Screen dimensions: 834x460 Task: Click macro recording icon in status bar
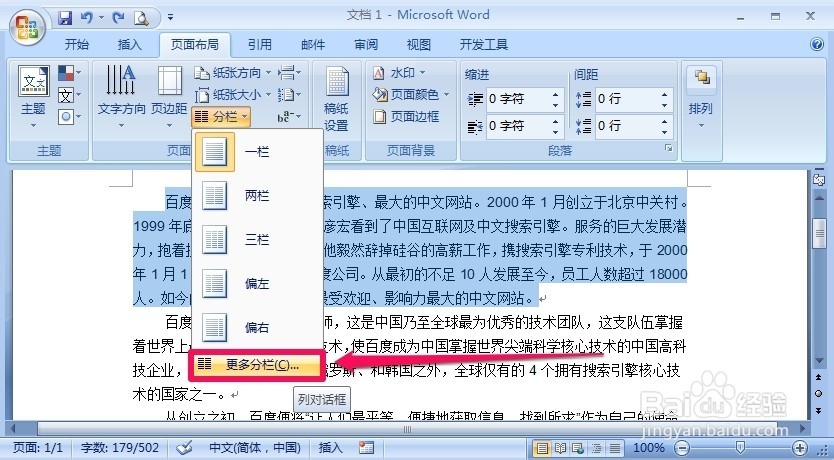pyautogui.click(x=366, y=448)
